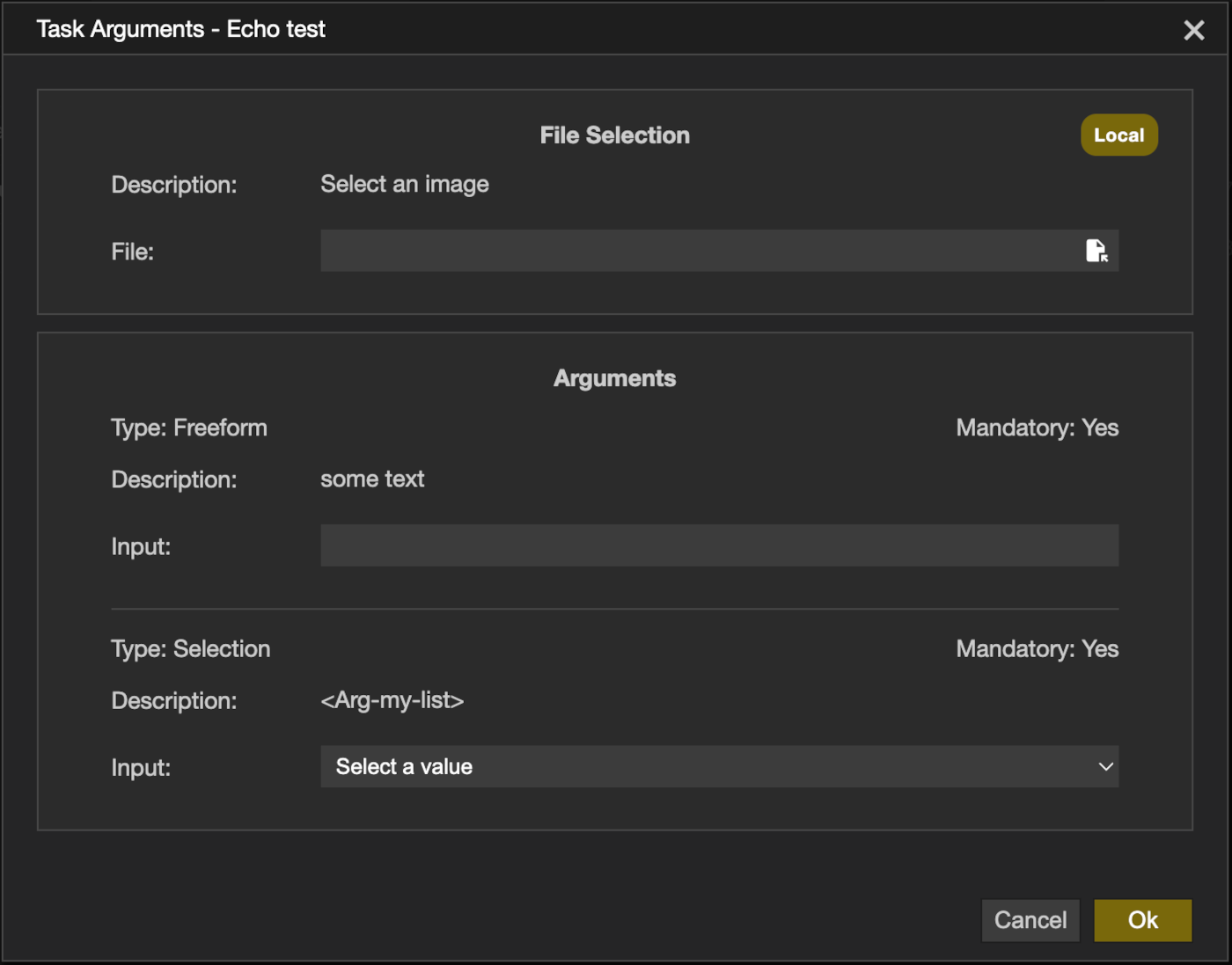Image resolution: width=1232 pixels, height=965 pixels.
Task: Click the 'Select an image' description text
Action: click(405, 184)
